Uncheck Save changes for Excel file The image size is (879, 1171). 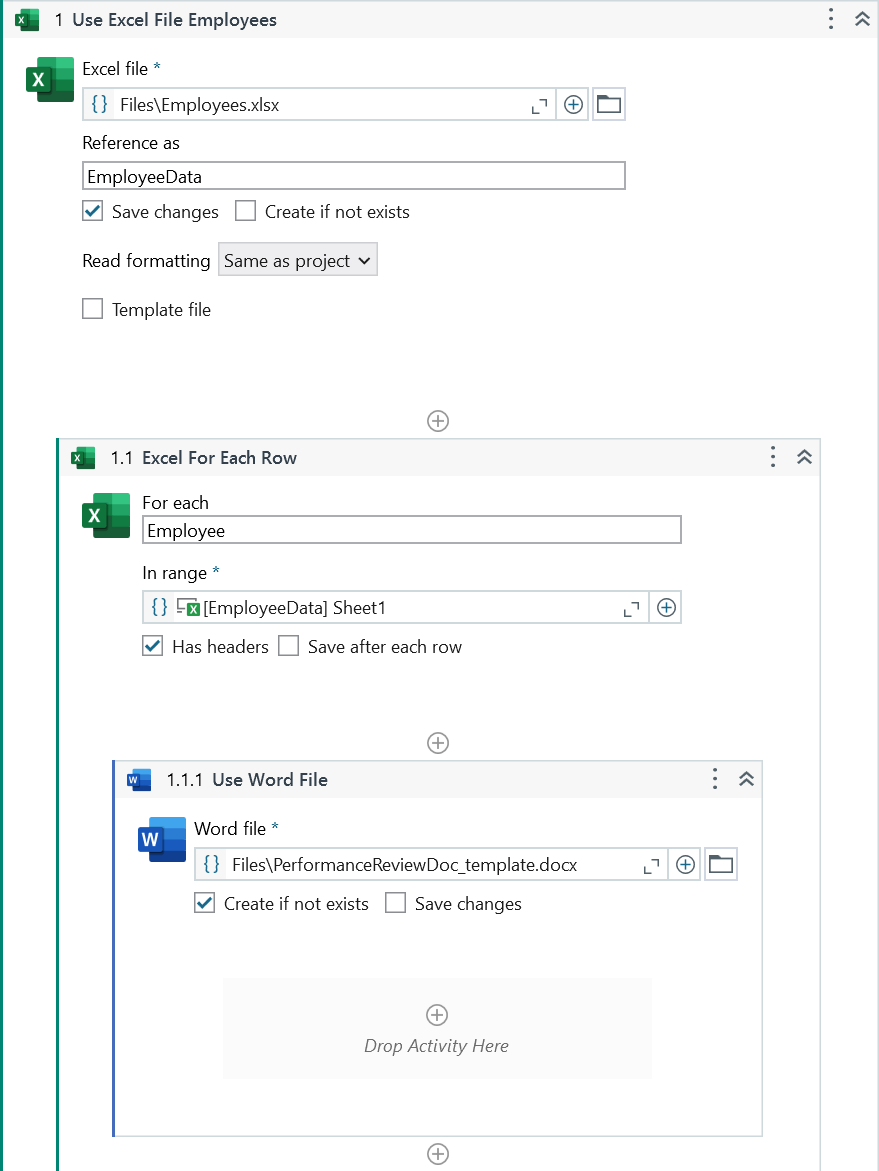pos(93,211)
